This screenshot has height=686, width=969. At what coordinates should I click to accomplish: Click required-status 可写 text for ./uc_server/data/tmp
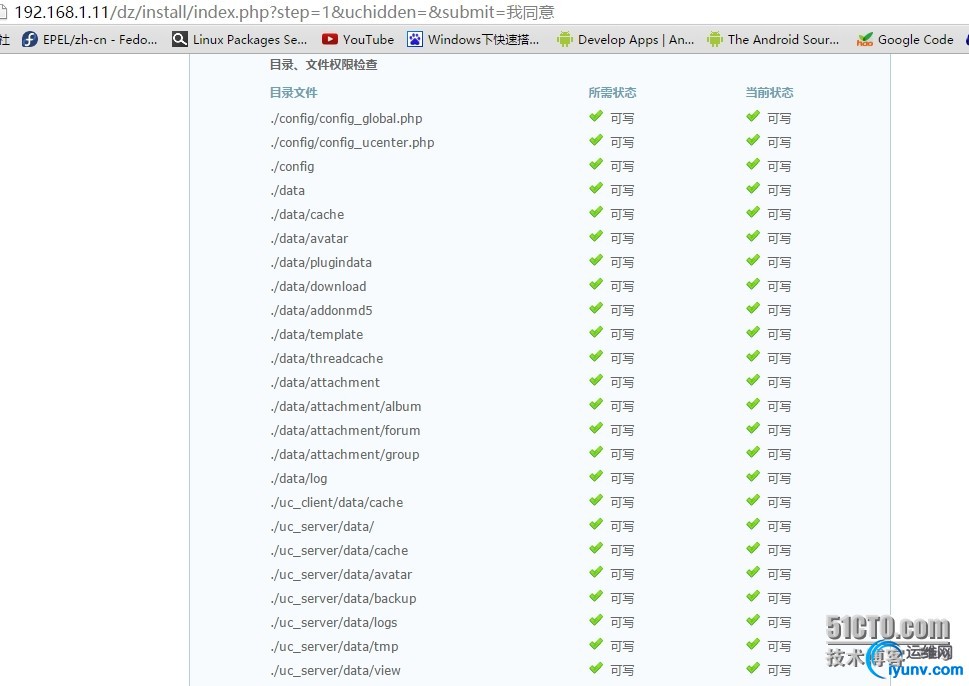point(622,647)
